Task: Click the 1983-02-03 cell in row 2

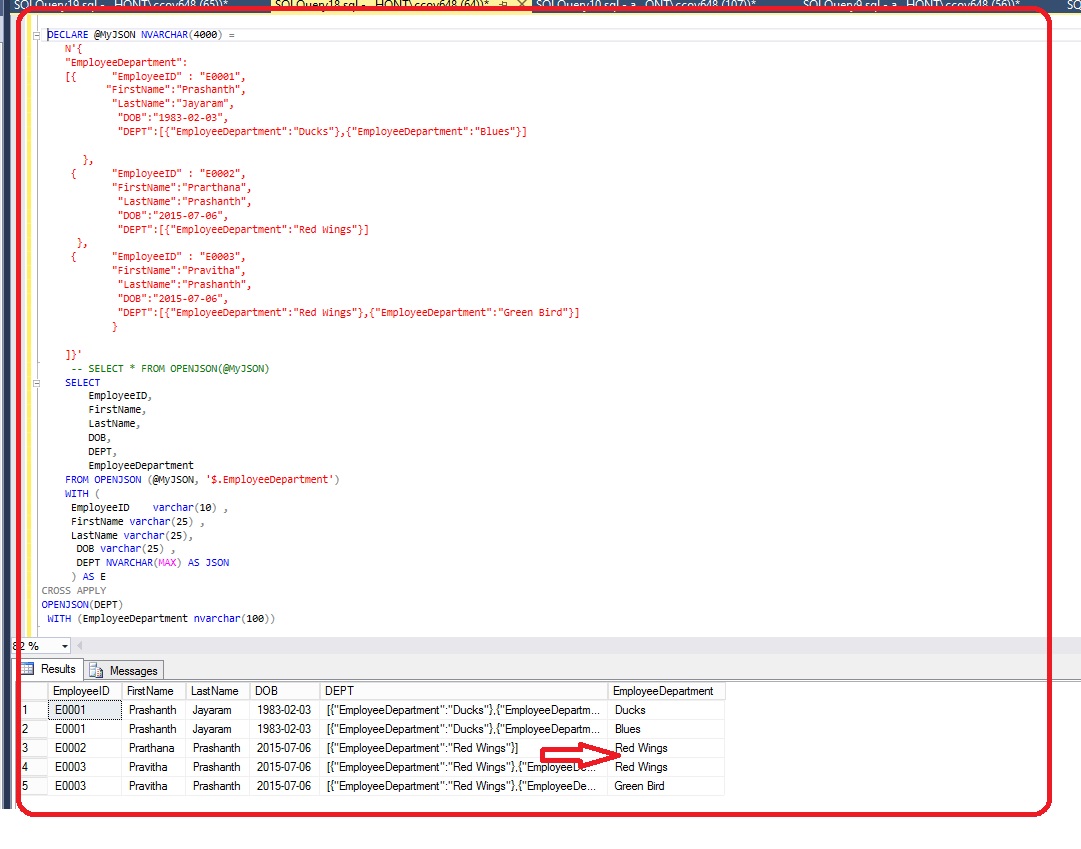Action: (284, 729)
